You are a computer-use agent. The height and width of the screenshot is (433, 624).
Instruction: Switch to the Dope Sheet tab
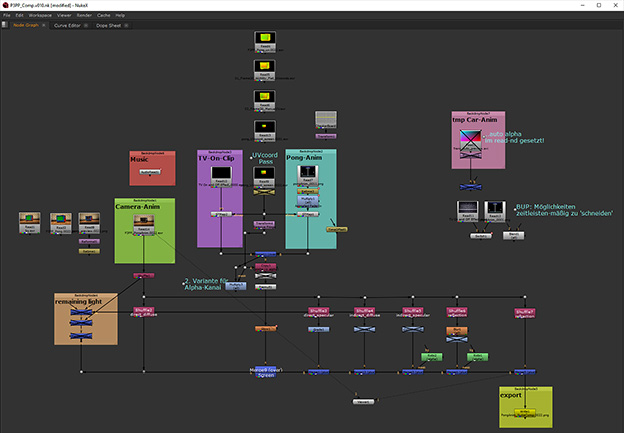(x=109, y=25)
